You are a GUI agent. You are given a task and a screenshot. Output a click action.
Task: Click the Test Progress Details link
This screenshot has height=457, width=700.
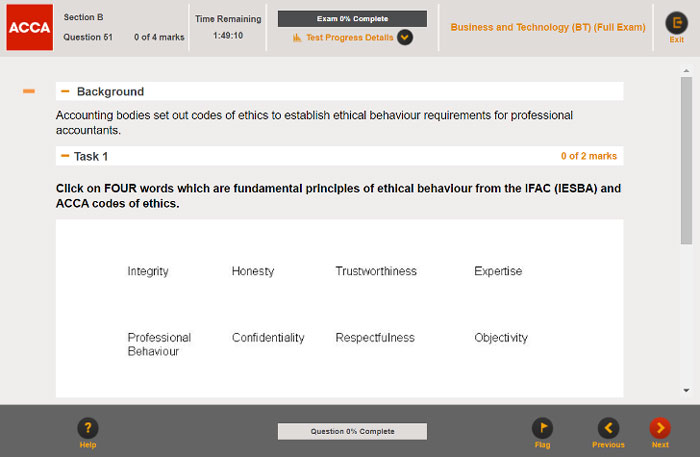pos(349,38)
